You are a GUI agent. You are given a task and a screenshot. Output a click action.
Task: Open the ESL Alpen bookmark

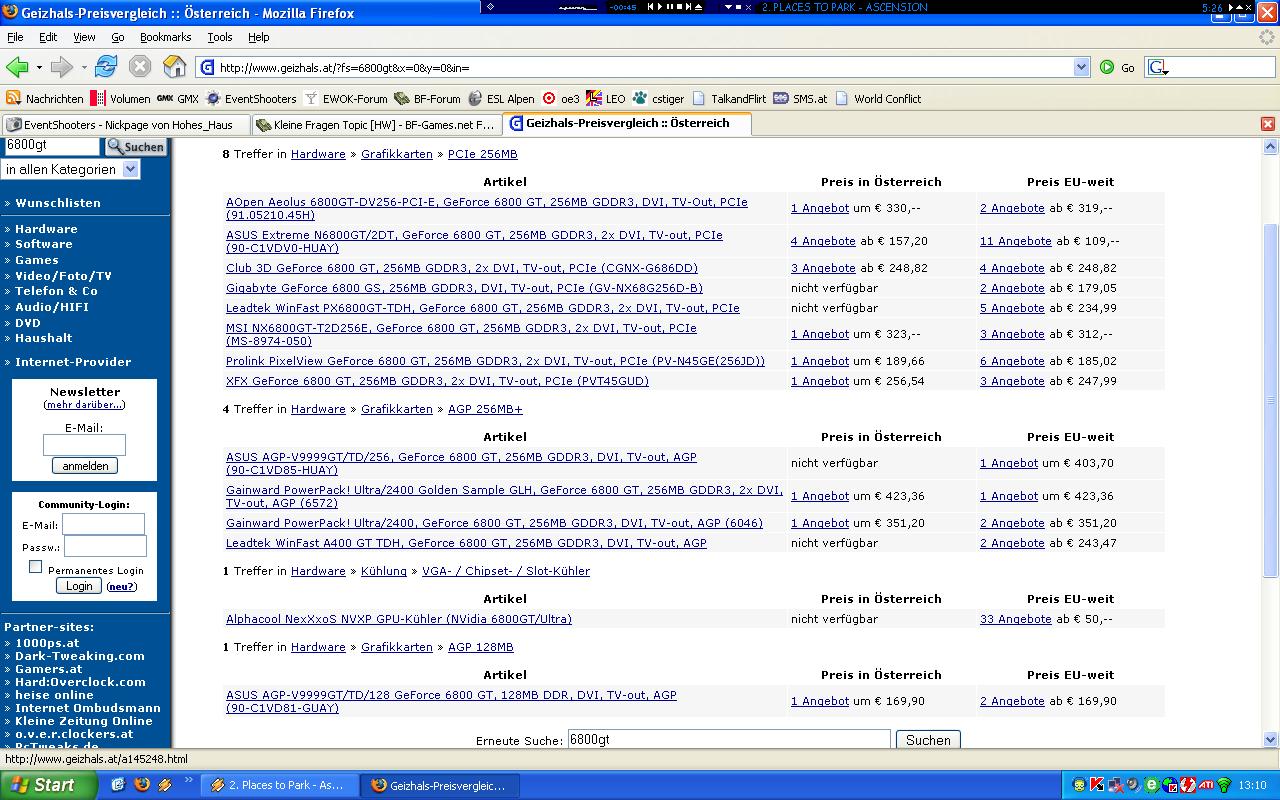[501, 99]
